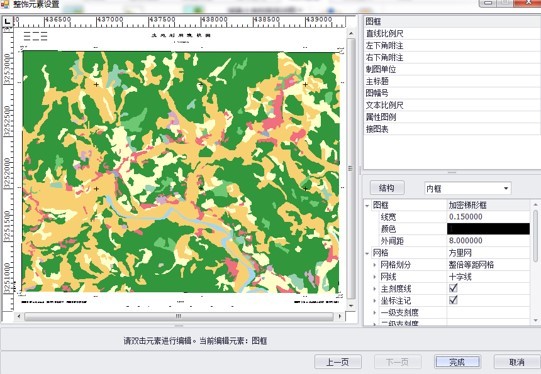
Task: Click the 完成 button
Action: (x=457, y=362)
